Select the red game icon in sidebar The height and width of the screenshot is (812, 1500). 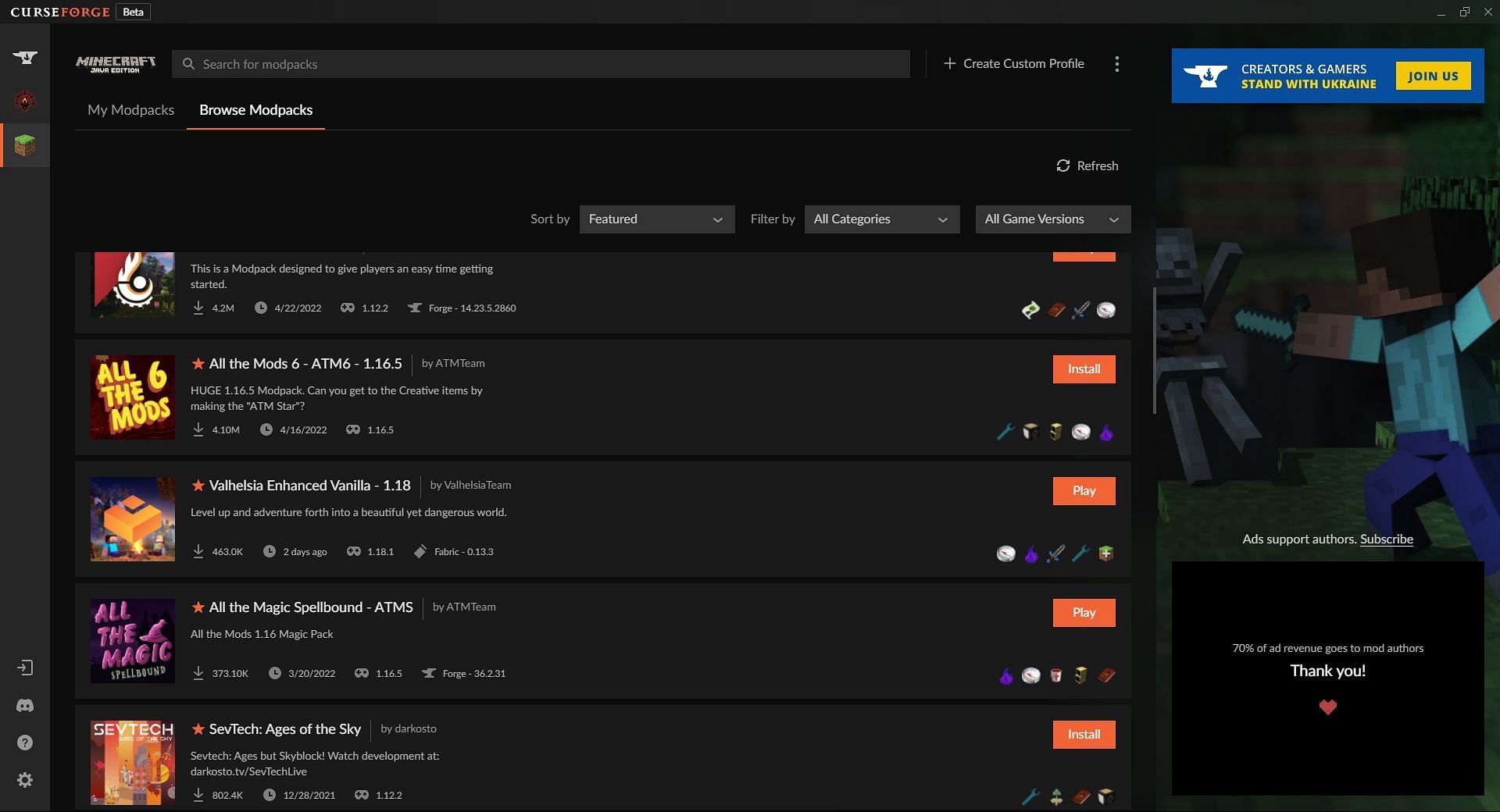[x=25, y=101]
